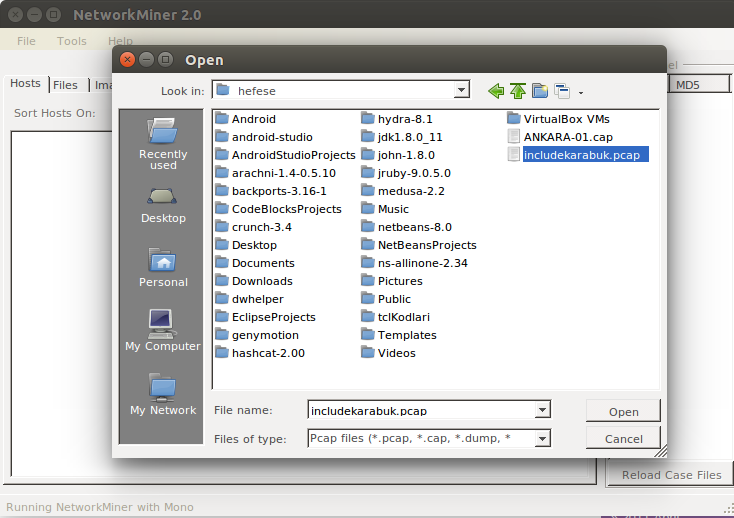Expand the Look in folder dropdown
This screenshot has width=734, height=518.
pyautogui.click(x=461, y=89)
